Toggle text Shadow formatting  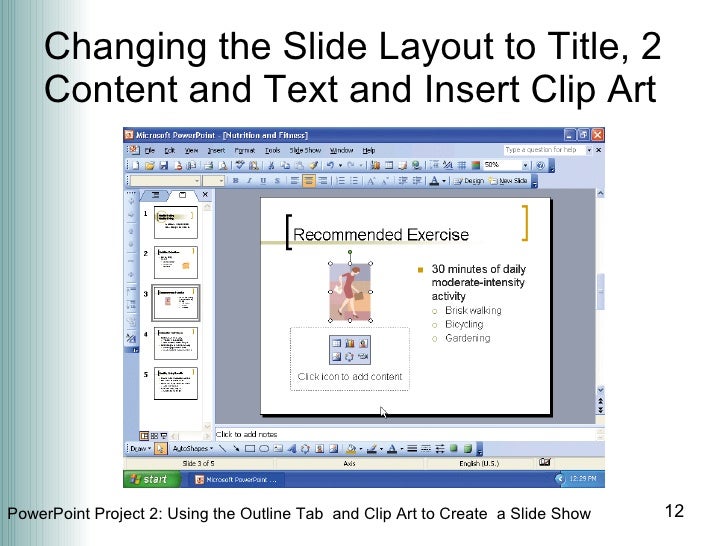(x=277, y=181)
